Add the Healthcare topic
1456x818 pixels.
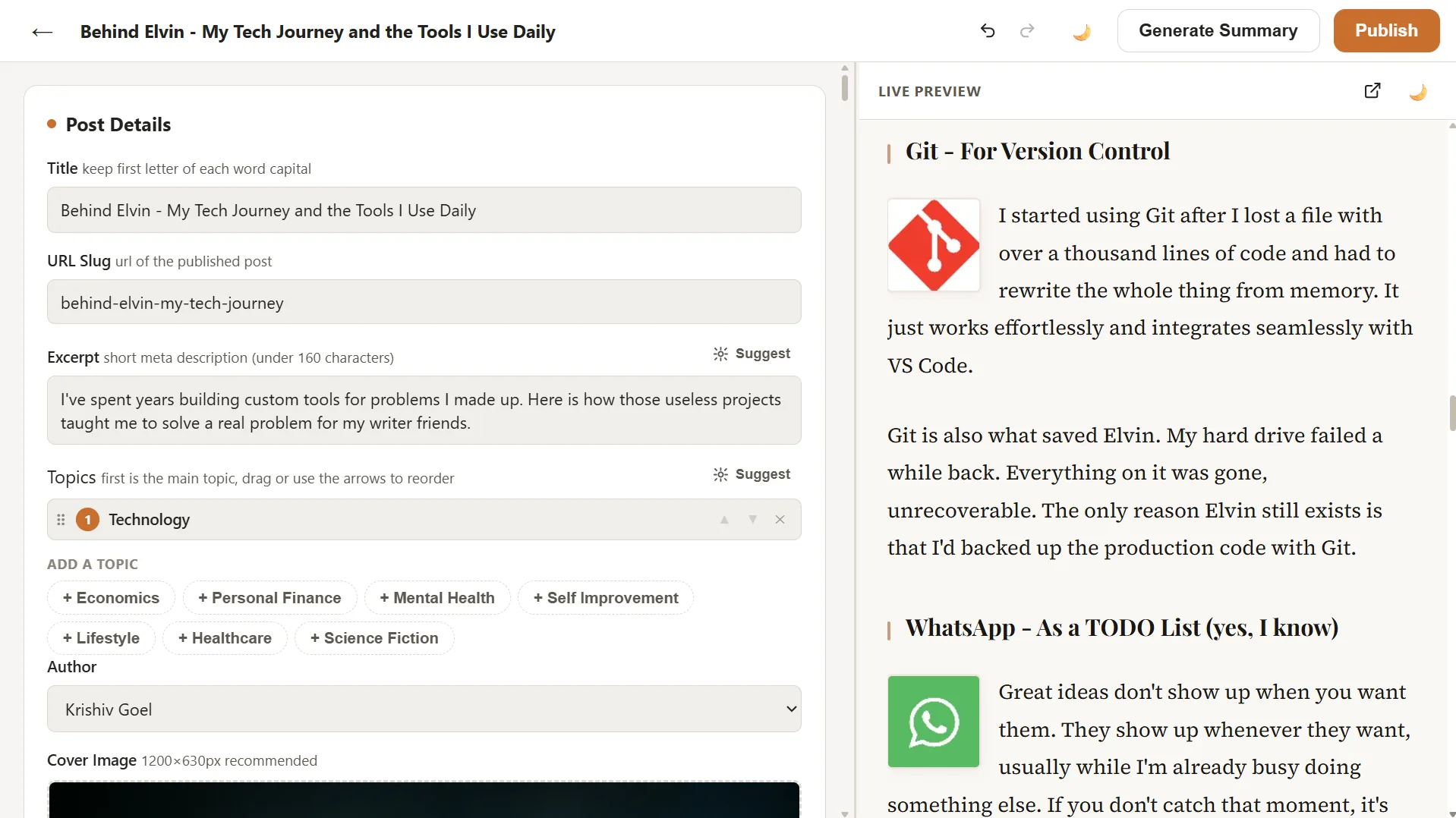tap(225, 638)
